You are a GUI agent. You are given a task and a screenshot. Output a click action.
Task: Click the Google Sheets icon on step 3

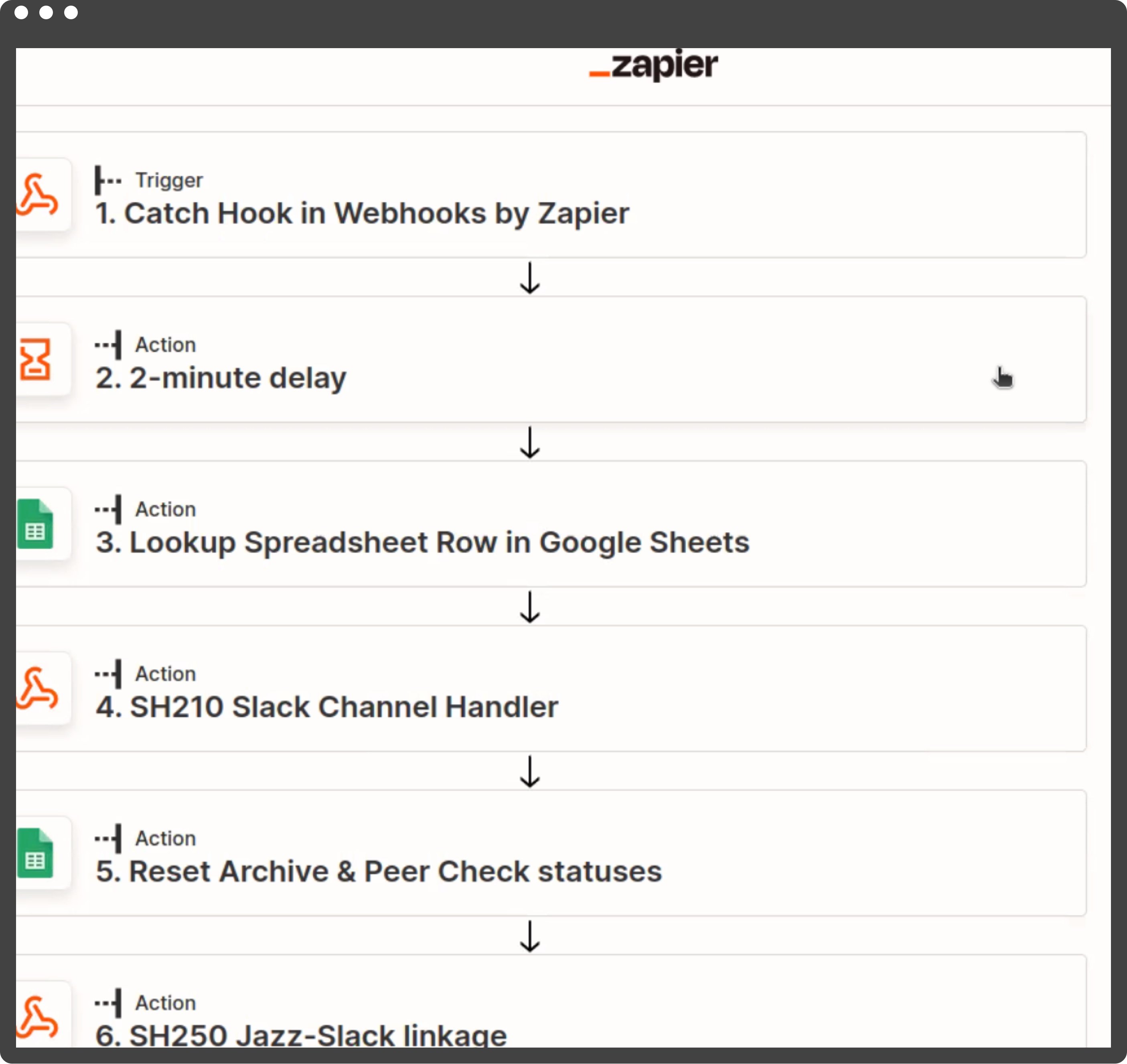click(35, 524)
